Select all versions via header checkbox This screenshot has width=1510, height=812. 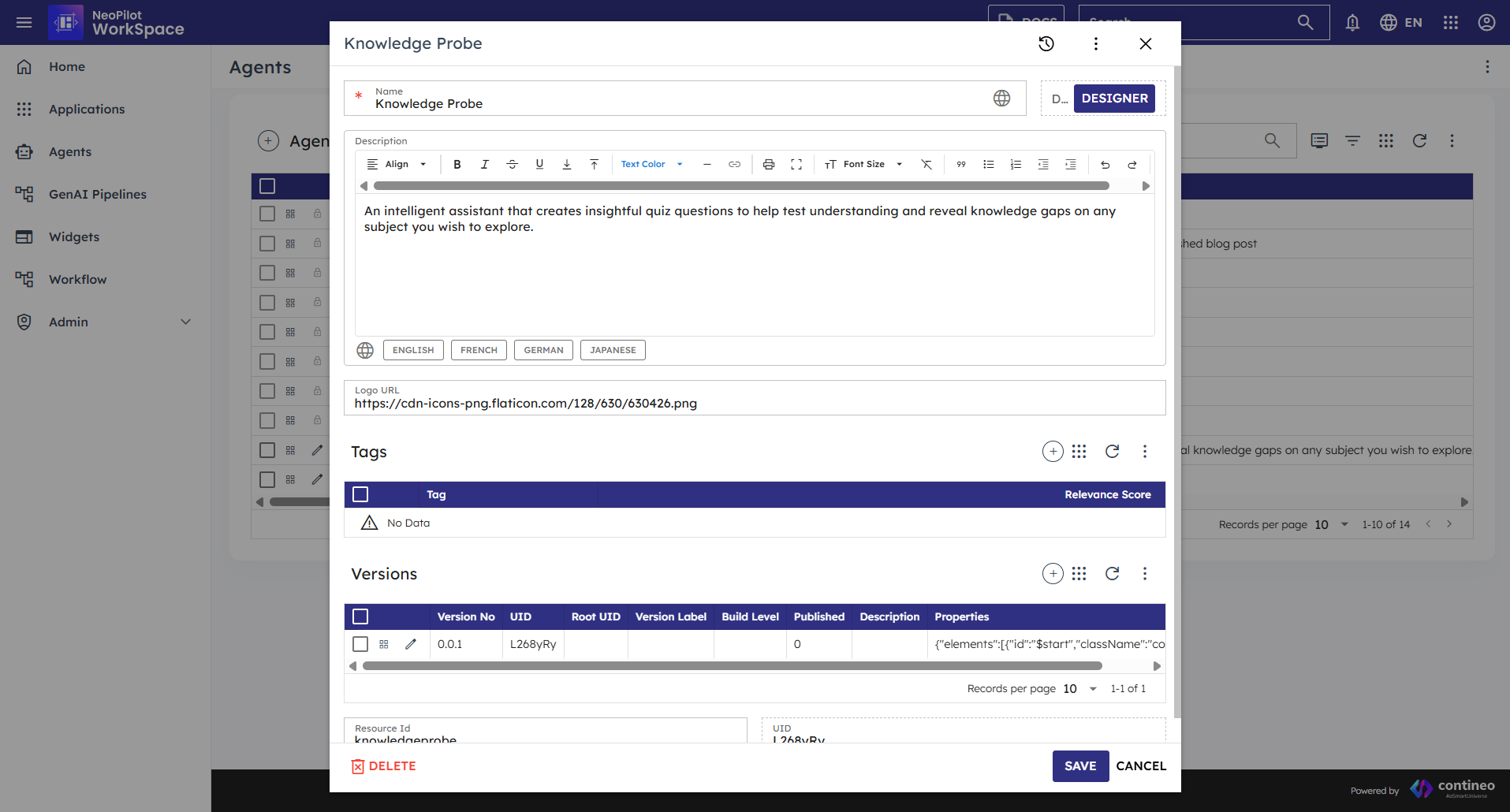(360, 616)
